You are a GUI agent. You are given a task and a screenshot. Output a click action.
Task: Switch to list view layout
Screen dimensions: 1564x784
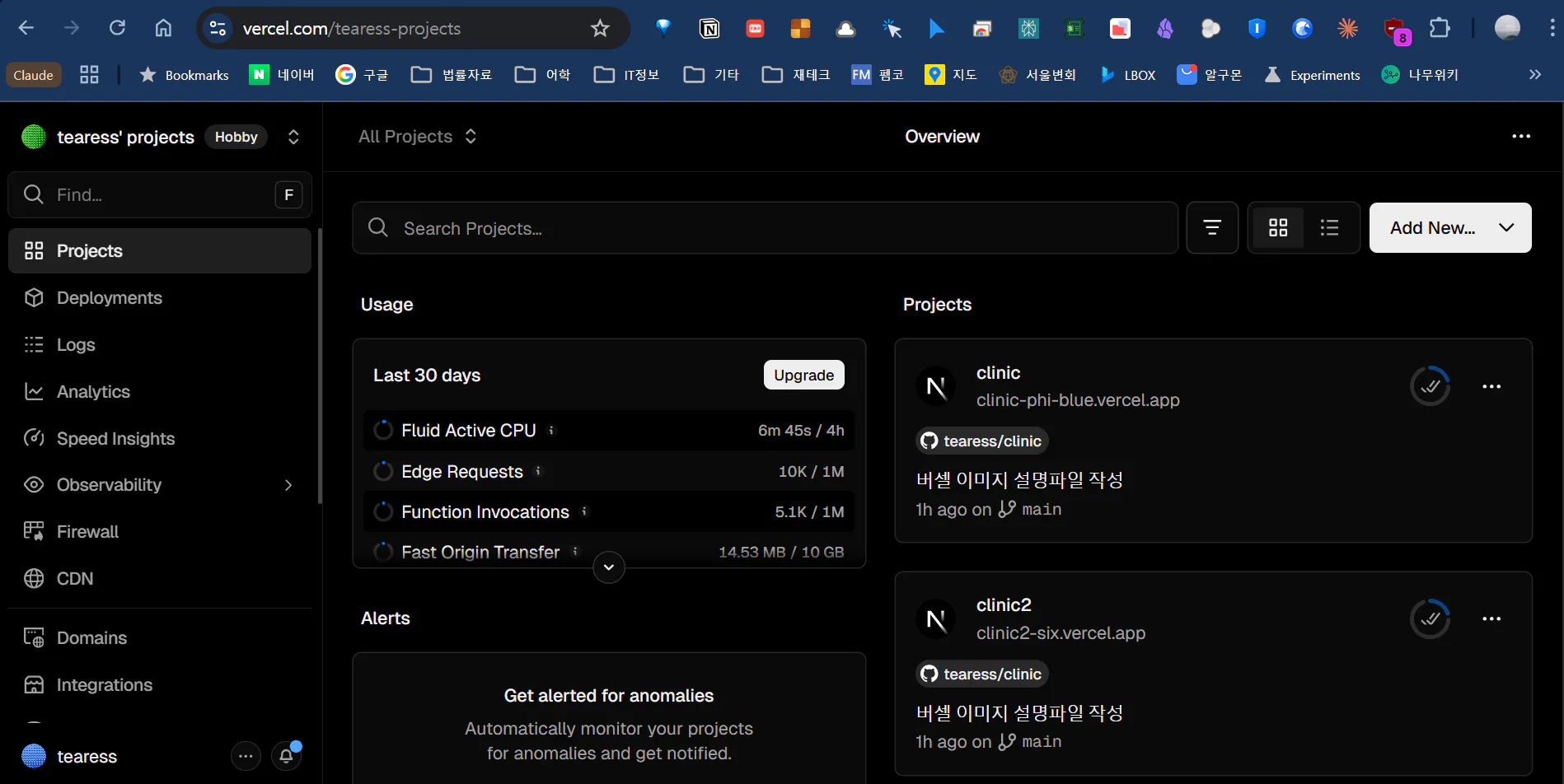coord(1329,228)
